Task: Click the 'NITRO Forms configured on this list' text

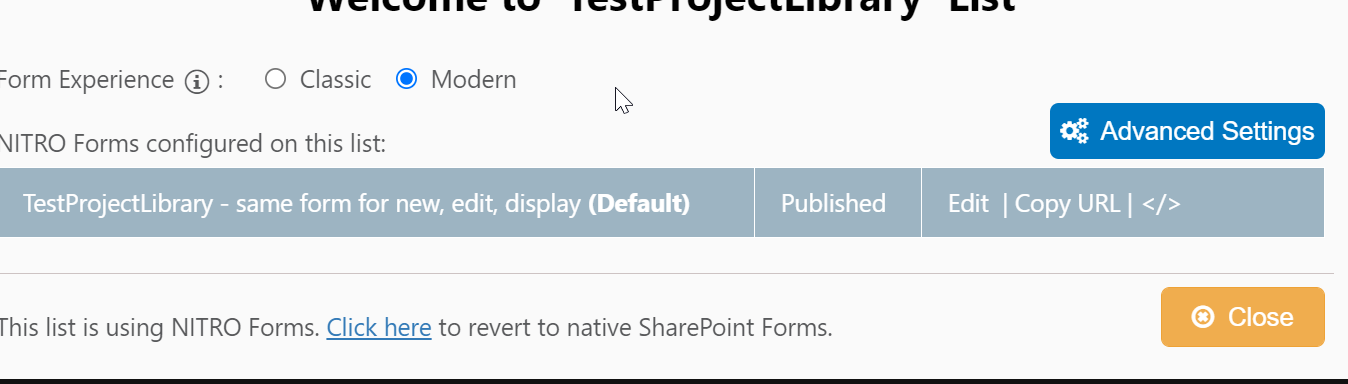Action: tap(193, 144)
